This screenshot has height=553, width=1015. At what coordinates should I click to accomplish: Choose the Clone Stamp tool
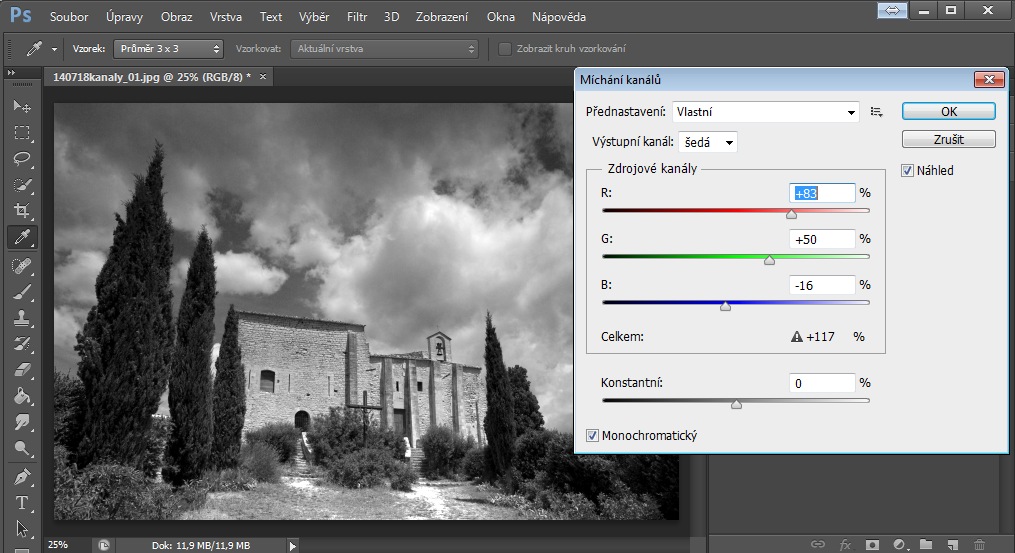pos(21,318)
